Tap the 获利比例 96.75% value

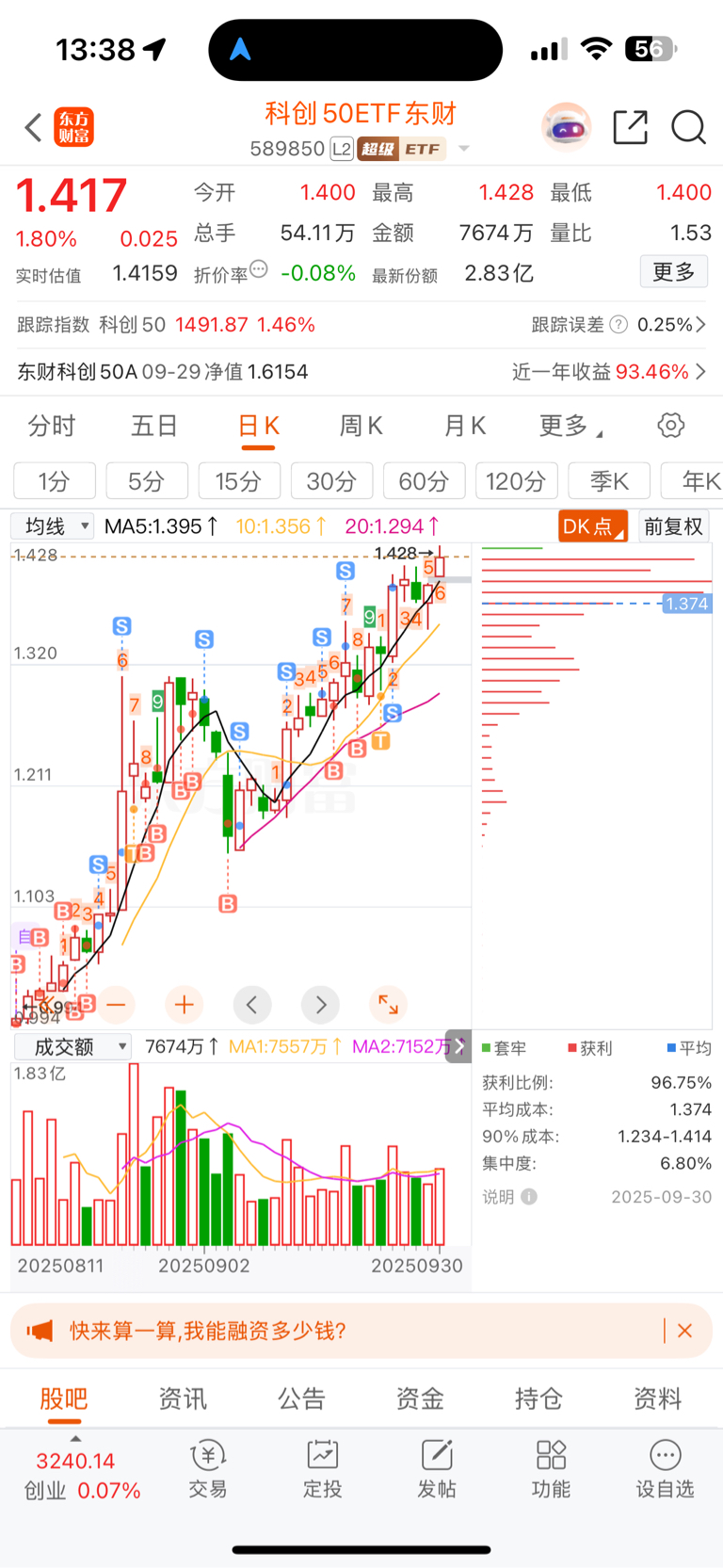tap(682, 1083)
